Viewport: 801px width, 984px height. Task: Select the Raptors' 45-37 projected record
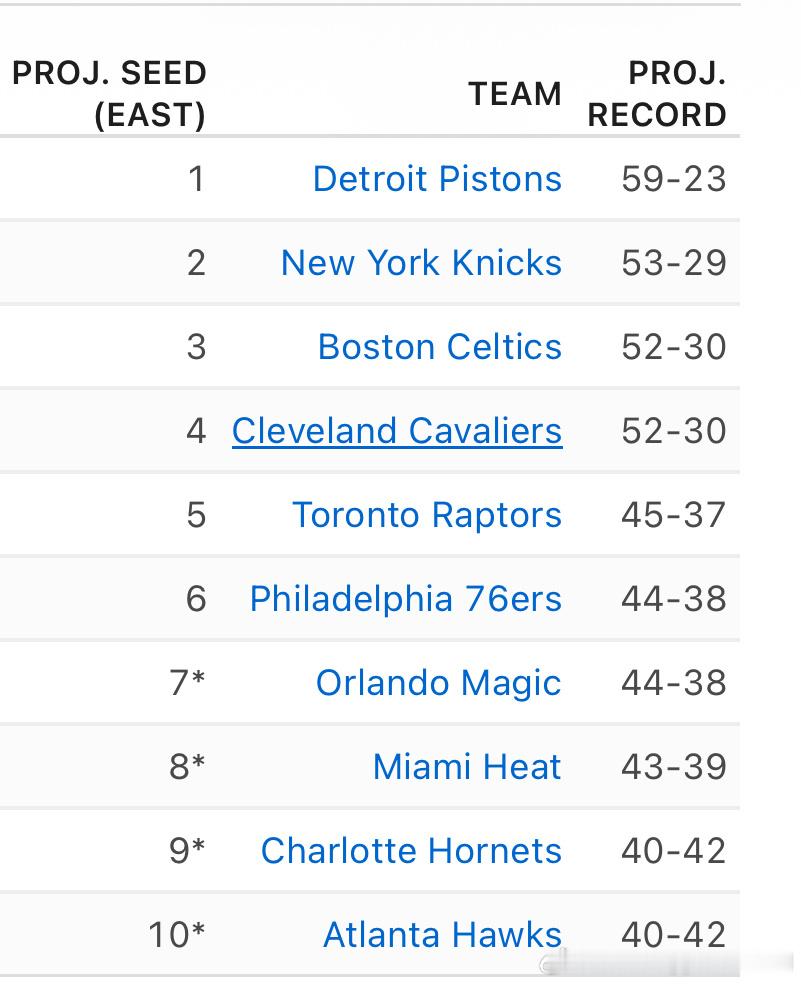[673, 515]
